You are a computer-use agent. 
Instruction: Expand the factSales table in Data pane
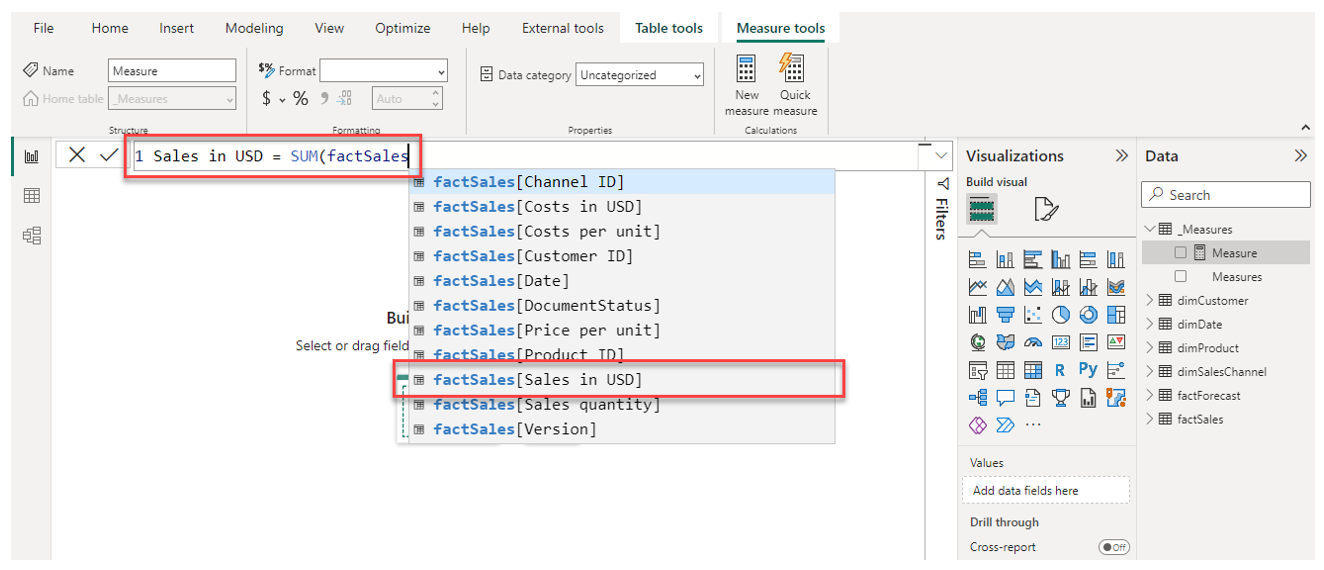tap(1150, 419)
